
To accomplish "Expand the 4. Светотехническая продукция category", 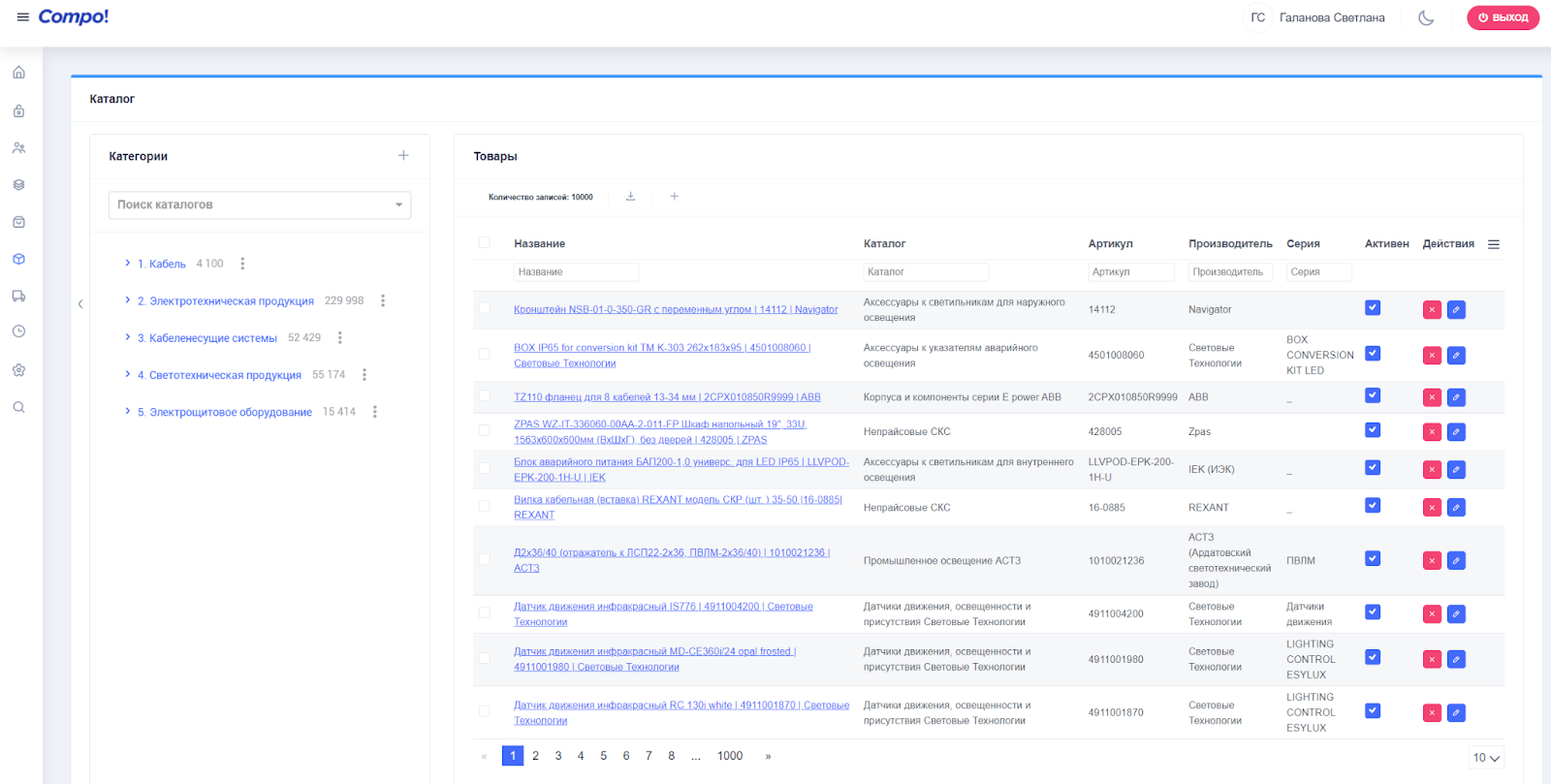I will pyautogui.click(x=127, y=374).
